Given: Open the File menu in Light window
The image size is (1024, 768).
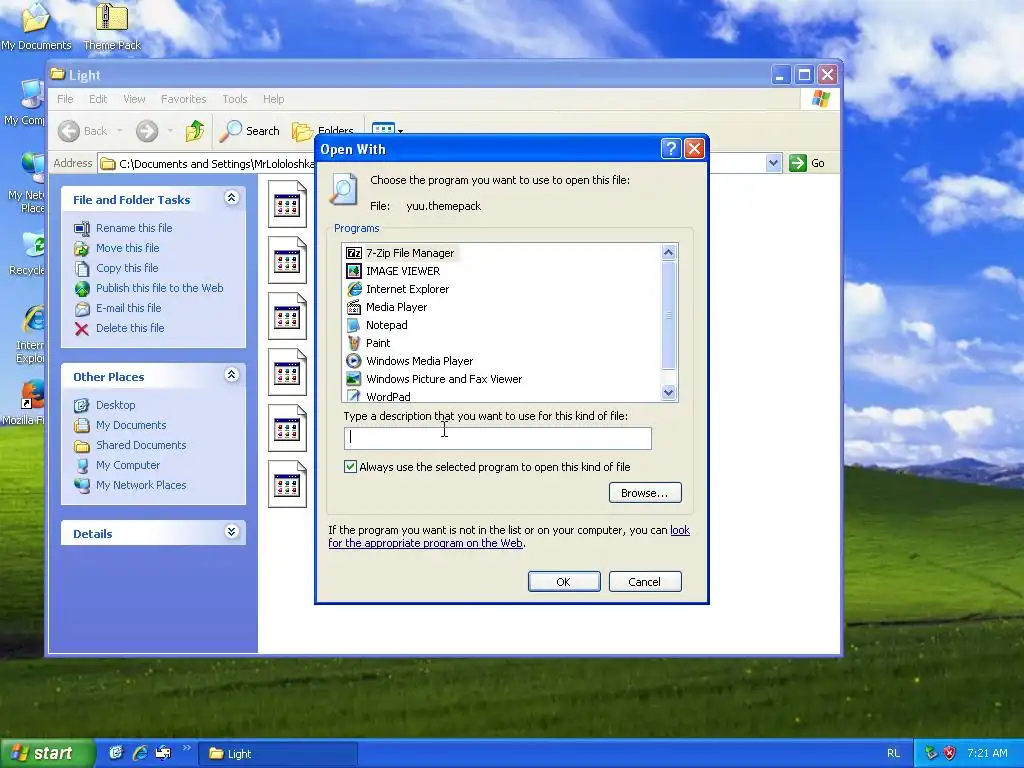Looking at the screenshot, I should point(65,99).
